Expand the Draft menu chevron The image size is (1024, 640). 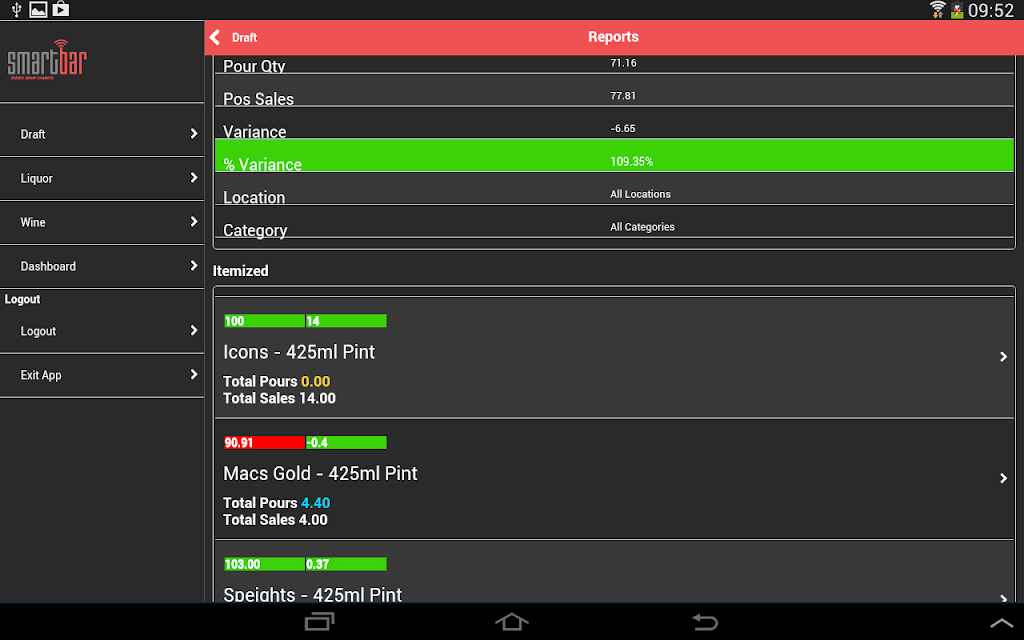coord(194,133)
